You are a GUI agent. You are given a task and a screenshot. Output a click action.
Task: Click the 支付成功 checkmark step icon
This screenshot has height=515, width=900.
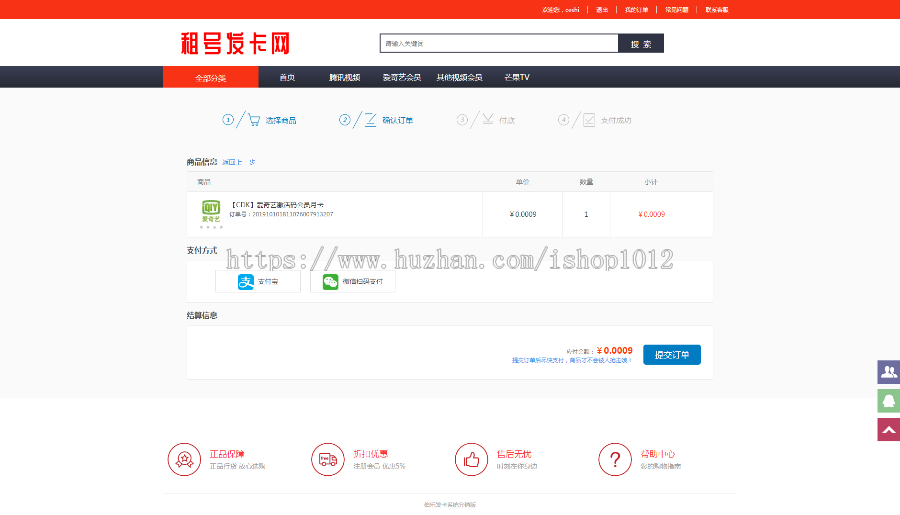[x=589, y=120]
